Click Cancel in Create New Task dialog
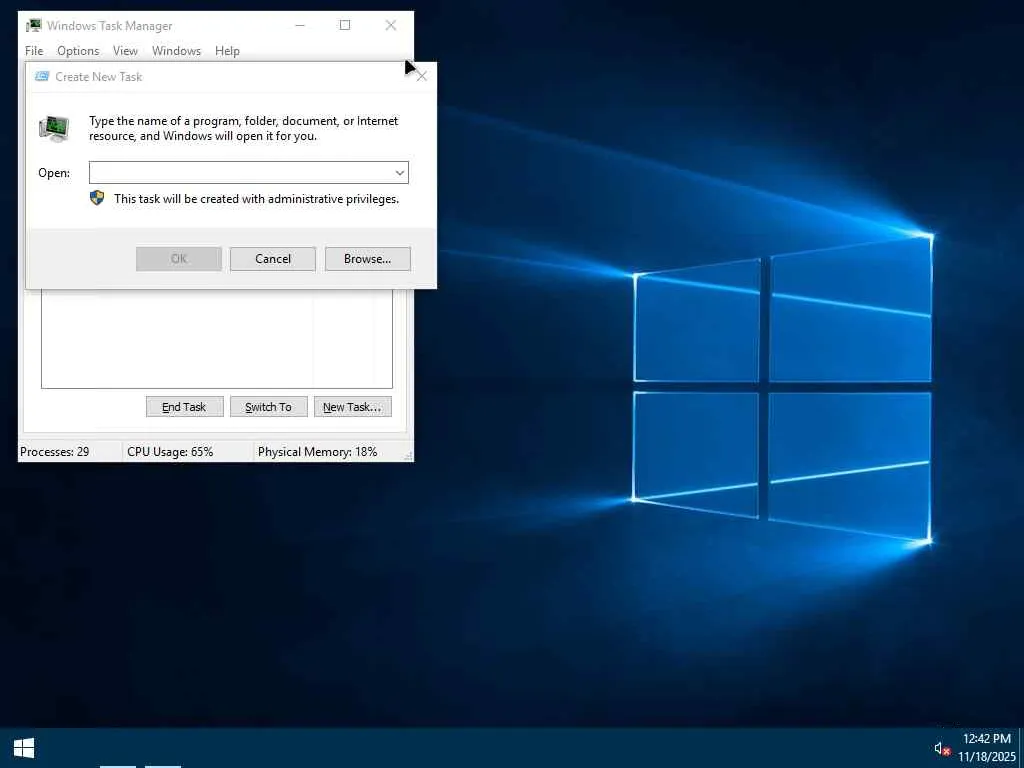The width and height of the screenshot is (1024, 768). point(273,259)
